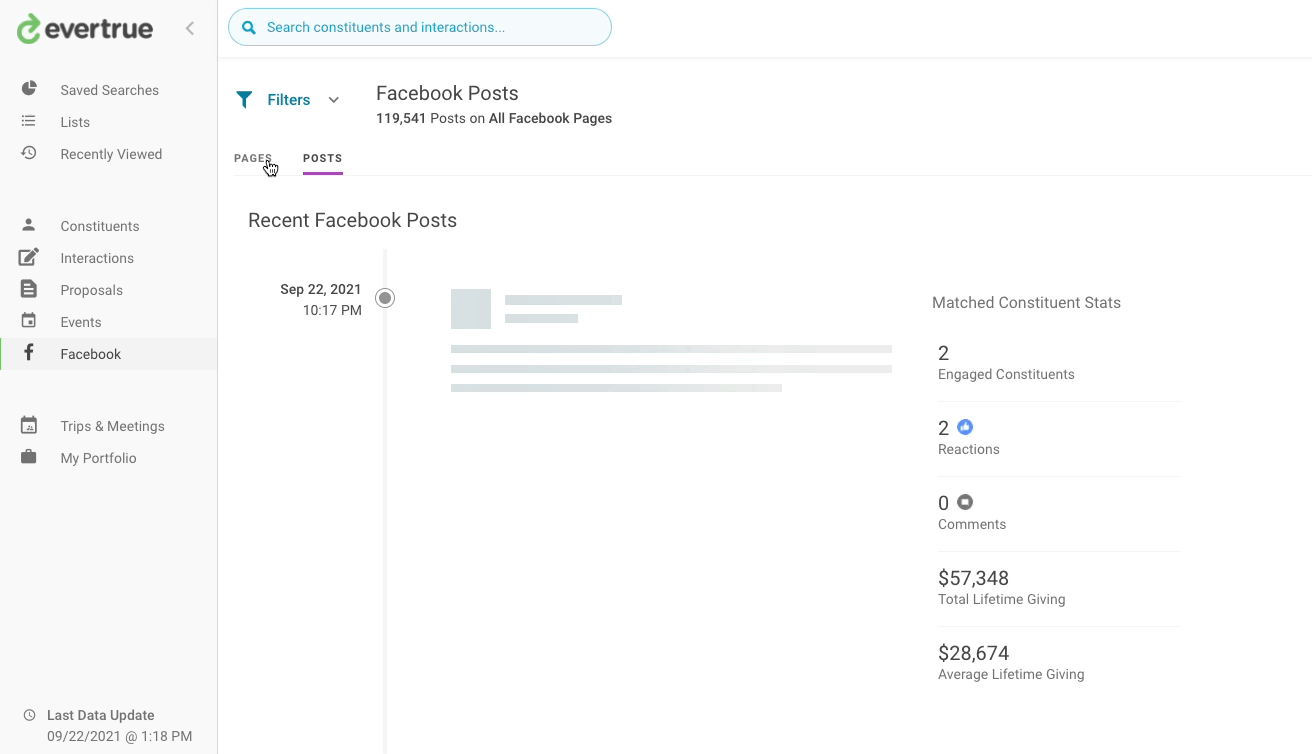The height and width of the screenshot is (754, 1312).
Task: Click the Saved Searches pie chart icon
Action: pyautogui.click(x=29, y=89)
